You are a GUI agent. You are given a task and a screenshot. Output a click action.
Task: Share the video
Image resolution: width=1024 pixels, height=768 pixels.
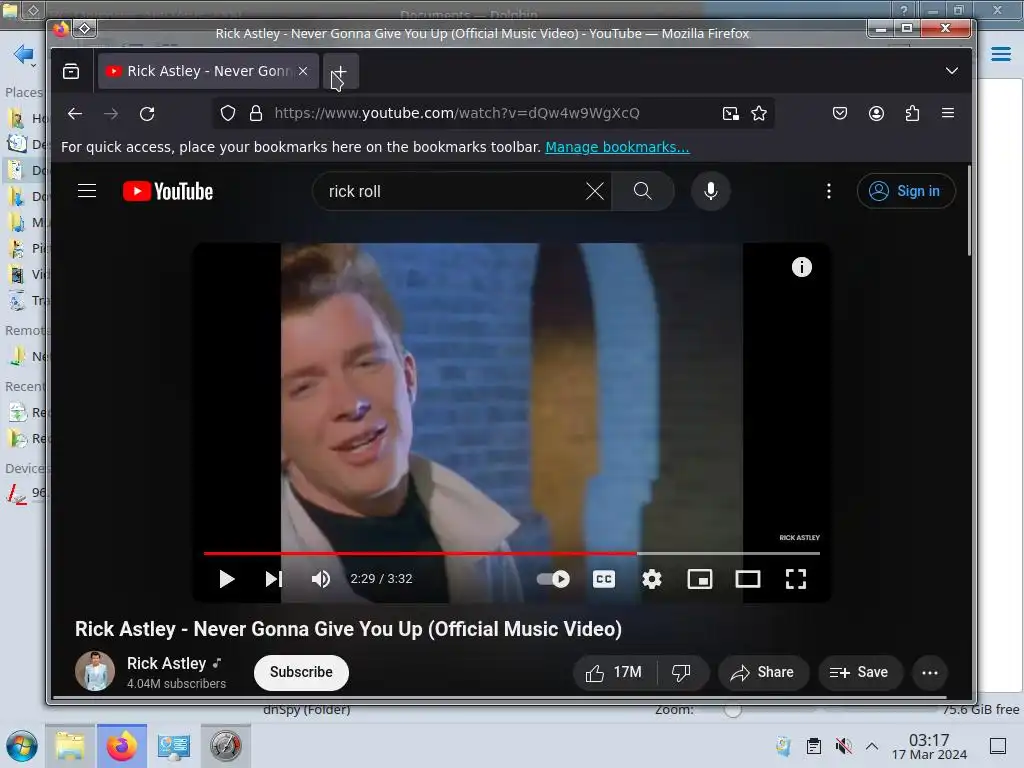coord(763,673)
